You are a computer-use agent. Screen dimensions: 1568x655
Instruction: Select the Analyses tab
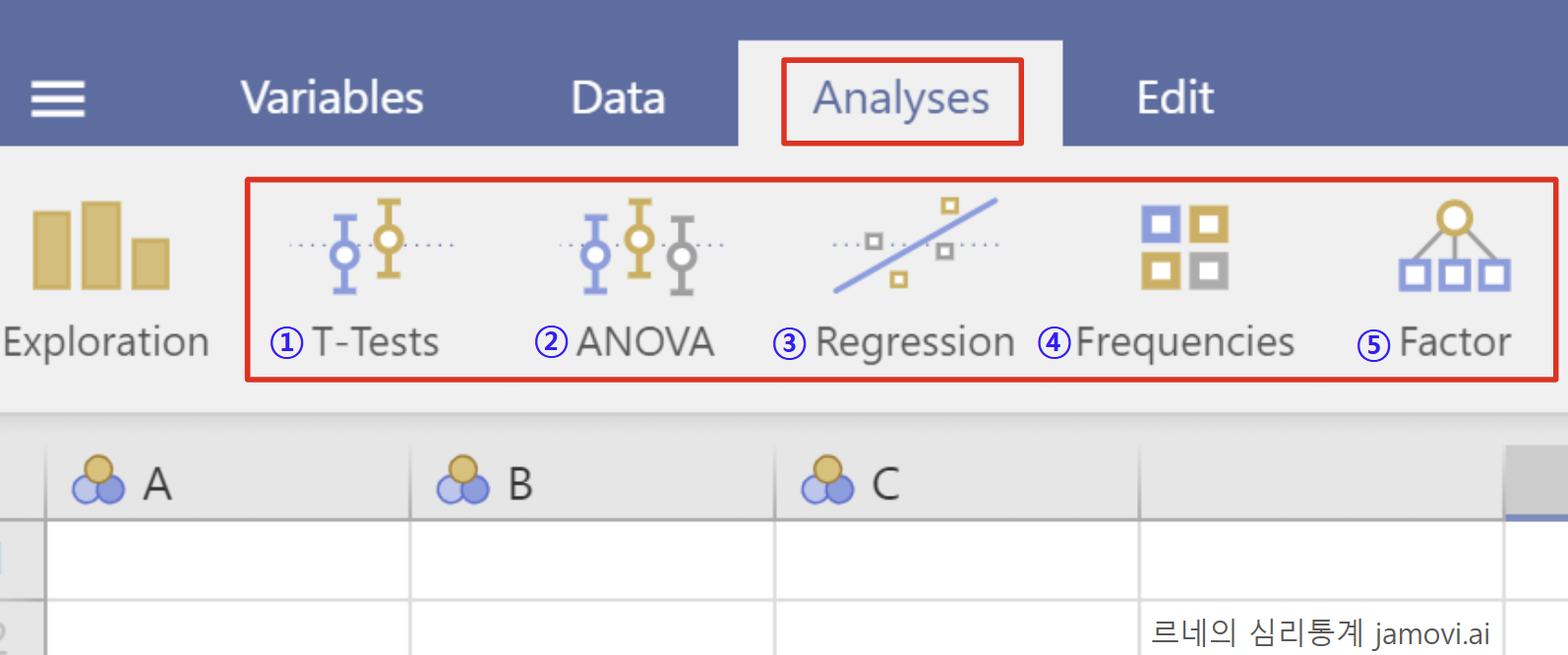pyautogui.click(x=901, y=98)
